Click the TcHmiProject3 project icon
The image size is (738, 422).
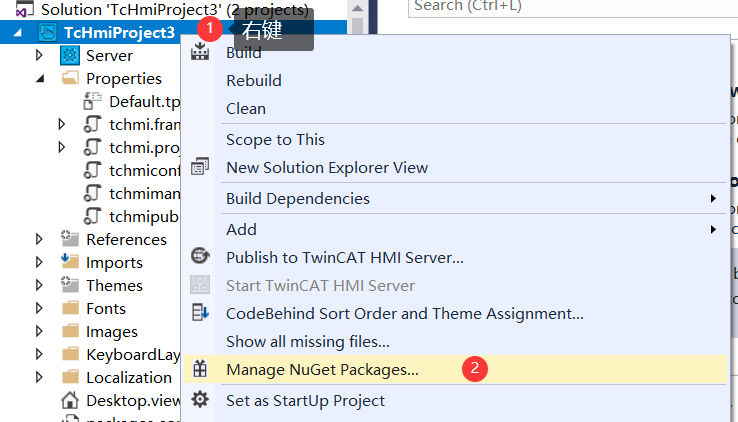(x=47, y=32)
